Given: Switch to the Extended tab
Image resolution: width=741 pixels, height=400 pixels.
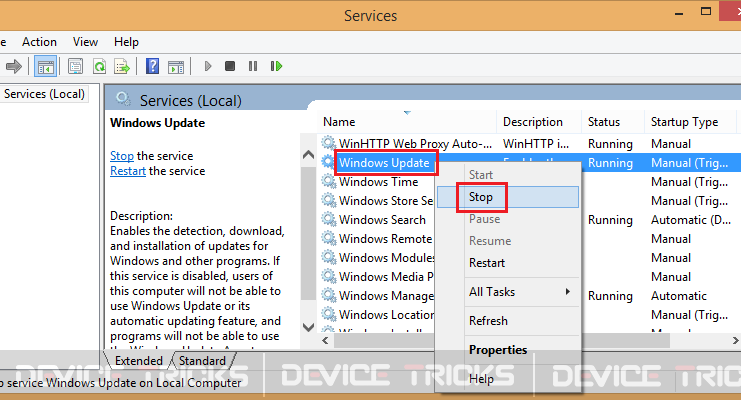Looking at the screenshot, I should point(138,361).
